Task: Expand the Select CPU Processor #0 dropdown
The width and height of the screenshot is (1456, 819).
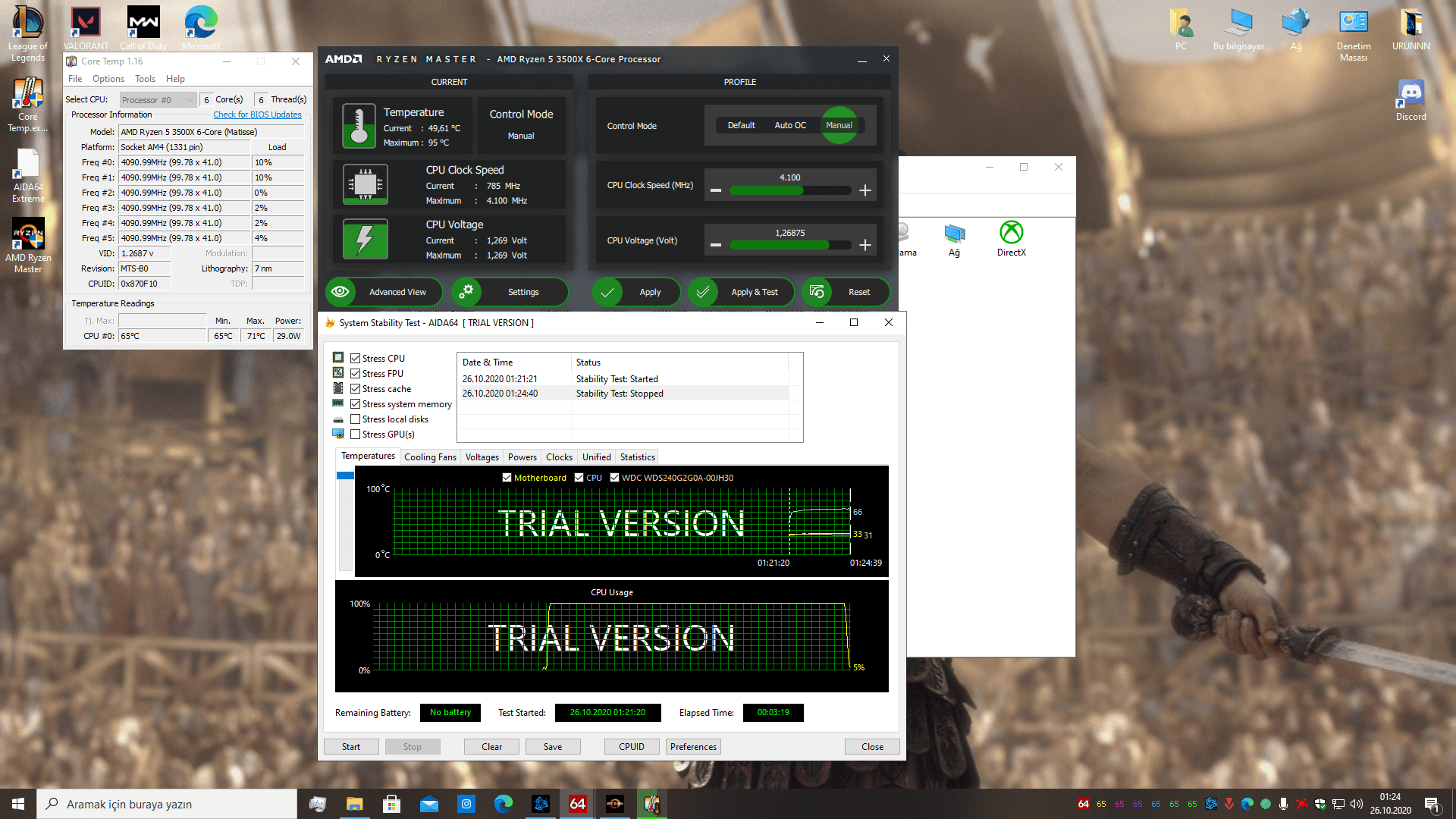Action: pyautogui.click(x=158, y=100)
